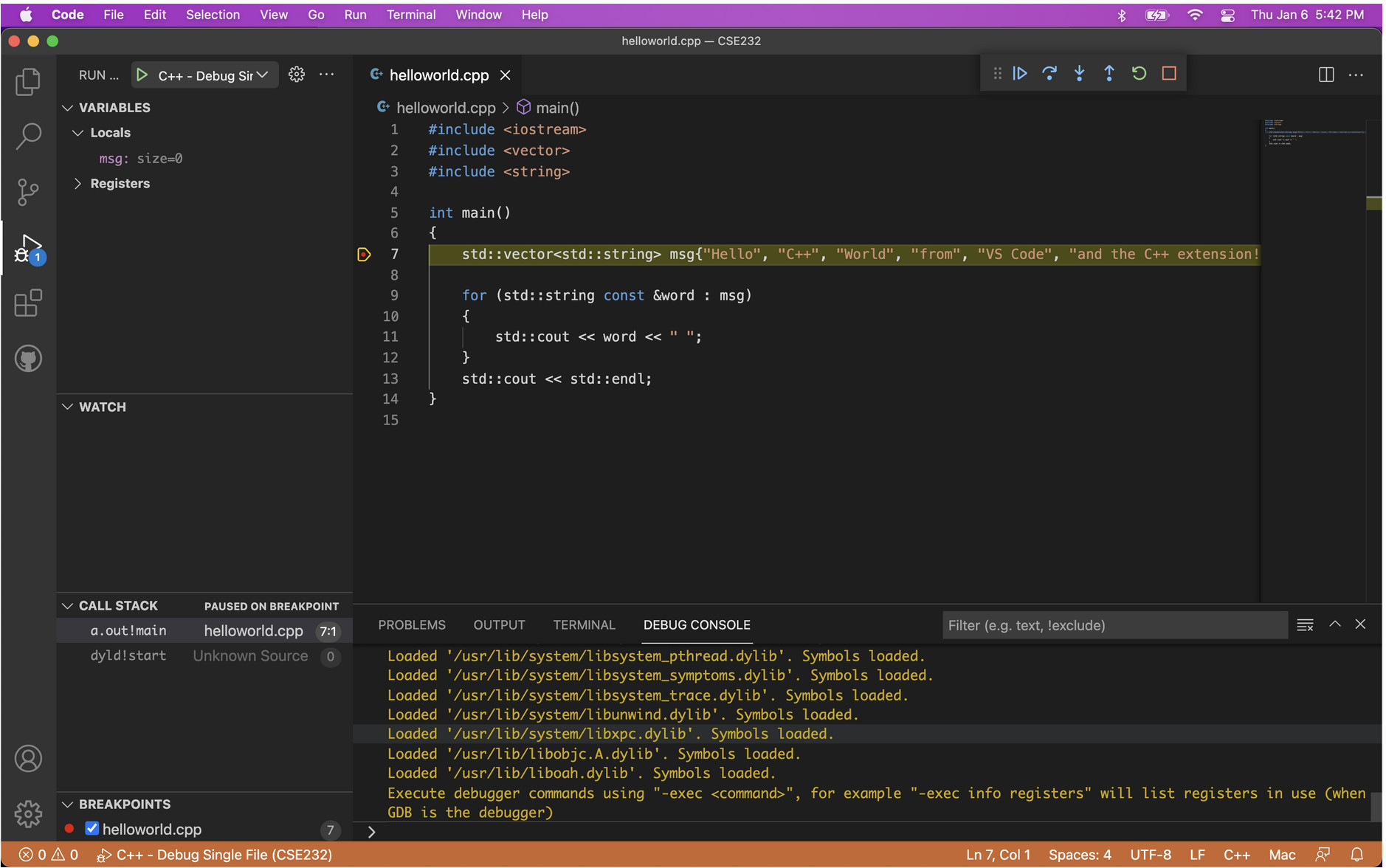1386x868 pixels.
Task: Open launch.json via the gear icon
Action: (296, 74)
